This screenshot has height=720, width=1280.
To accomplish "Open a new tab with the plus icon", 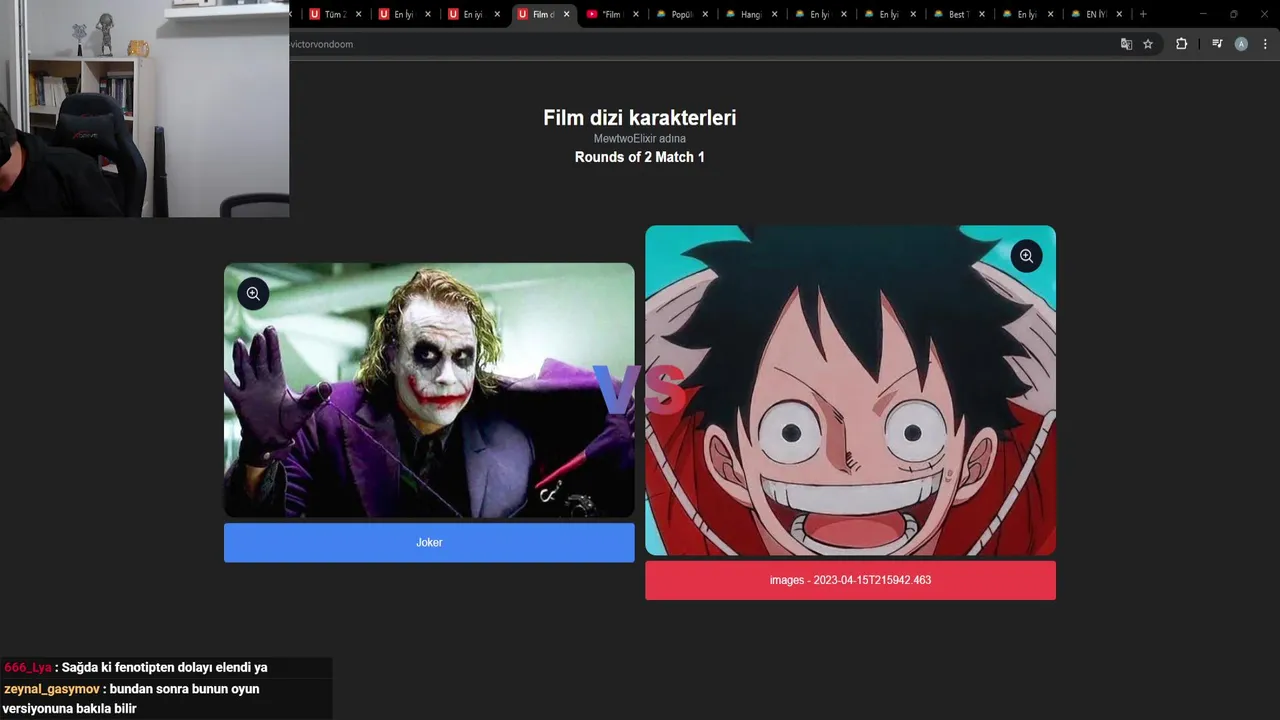I will [1143, 14].
